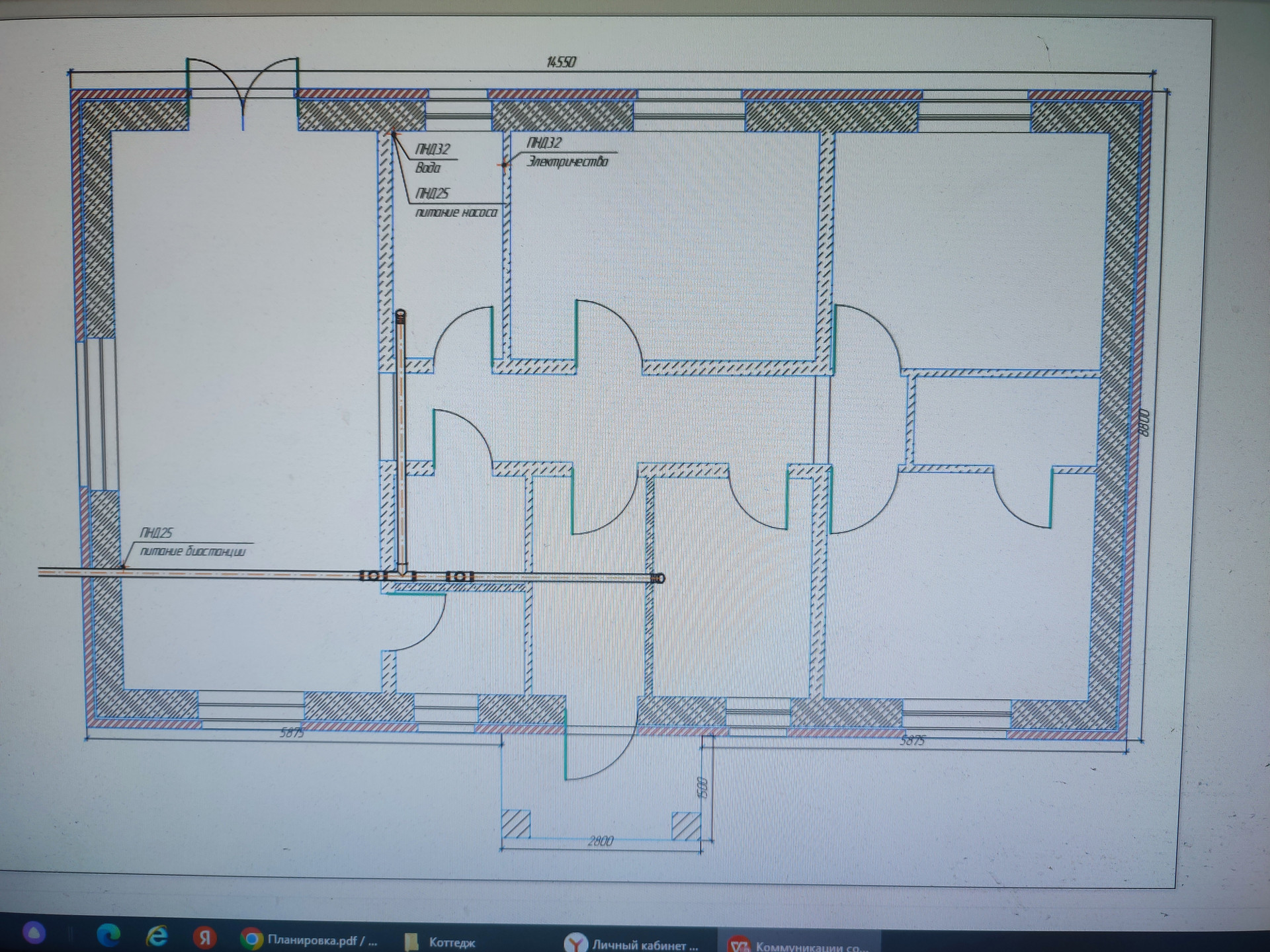1270x952 pixels.
Task: Click the red Yandex taskbar icon
Action: pos(205,937)
